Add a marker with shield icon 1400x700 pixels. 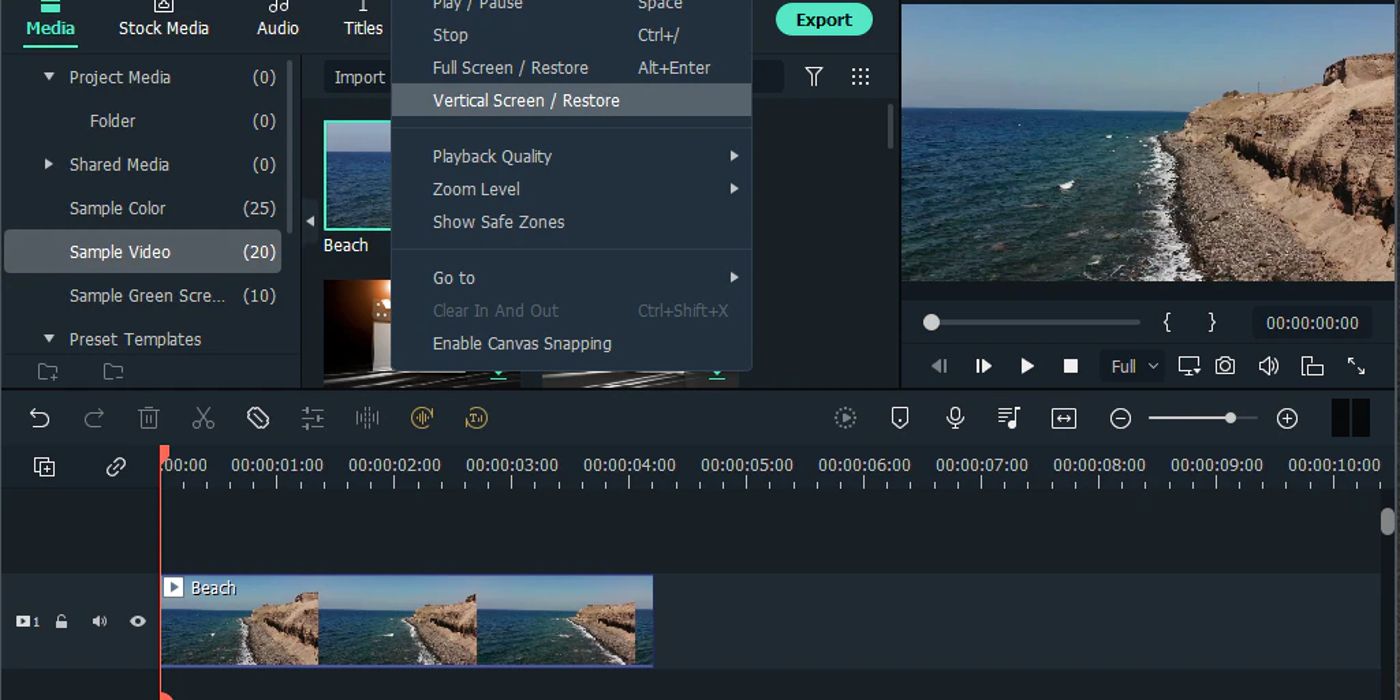point(900,418)
